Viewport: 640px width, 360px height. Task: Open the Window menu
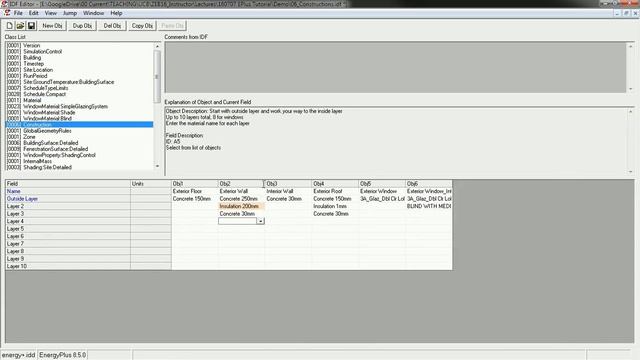pos(93,13)
